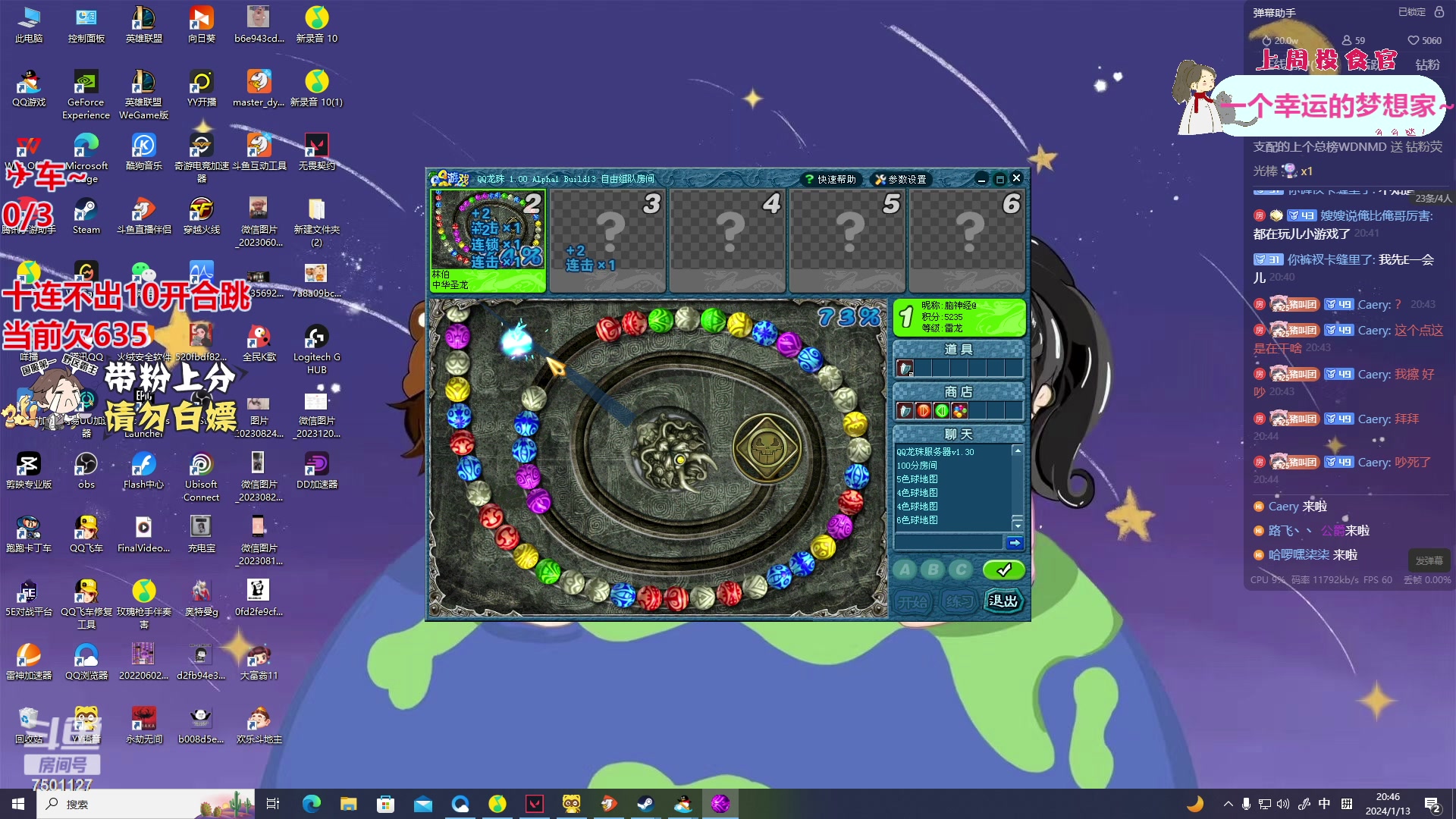Open Microsoft Edge from the taskbar
Image resolution: width=1456 pixels, height=819 pixels.
point(311,804)
